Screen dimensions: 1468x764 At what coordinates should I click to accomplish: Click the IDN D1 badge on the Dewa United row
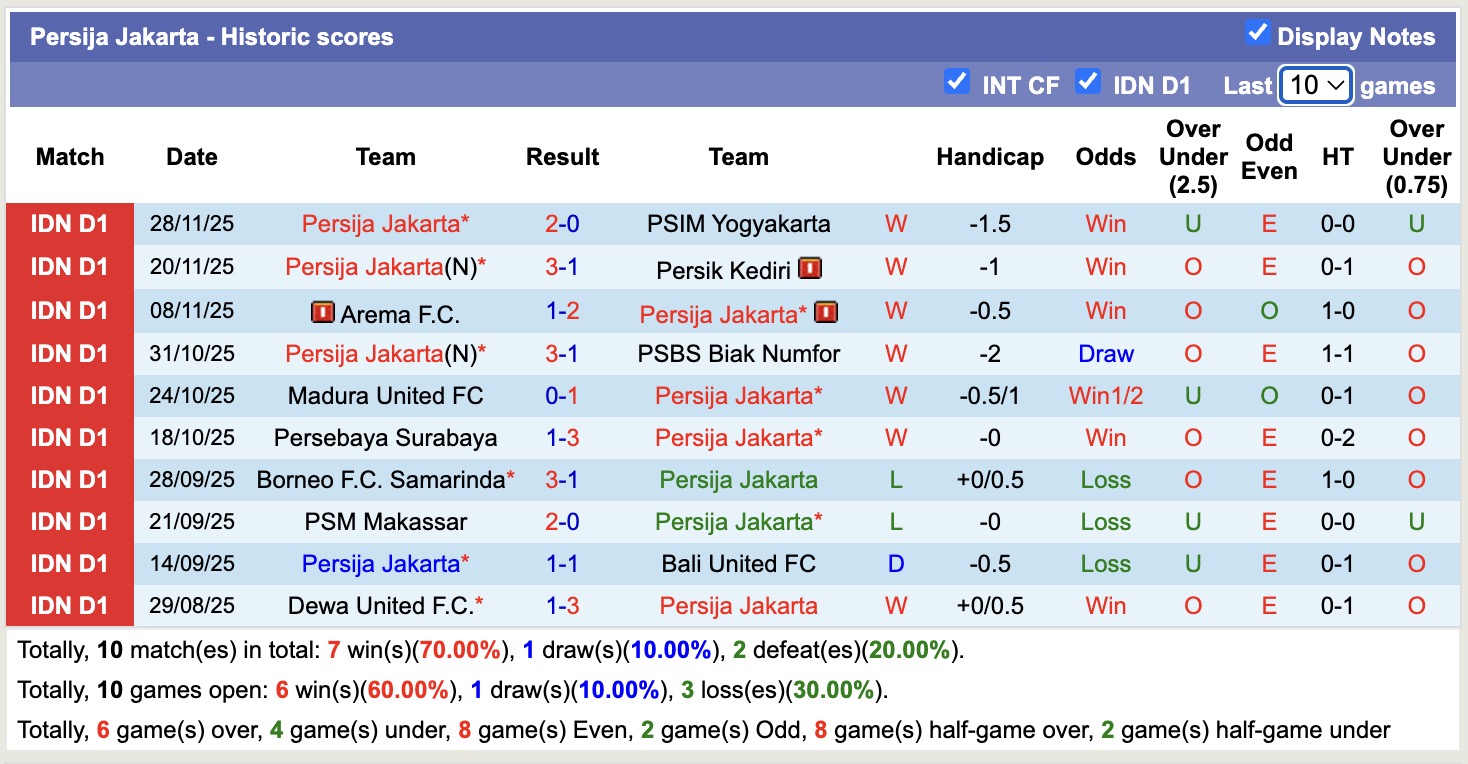pos(69,605)
